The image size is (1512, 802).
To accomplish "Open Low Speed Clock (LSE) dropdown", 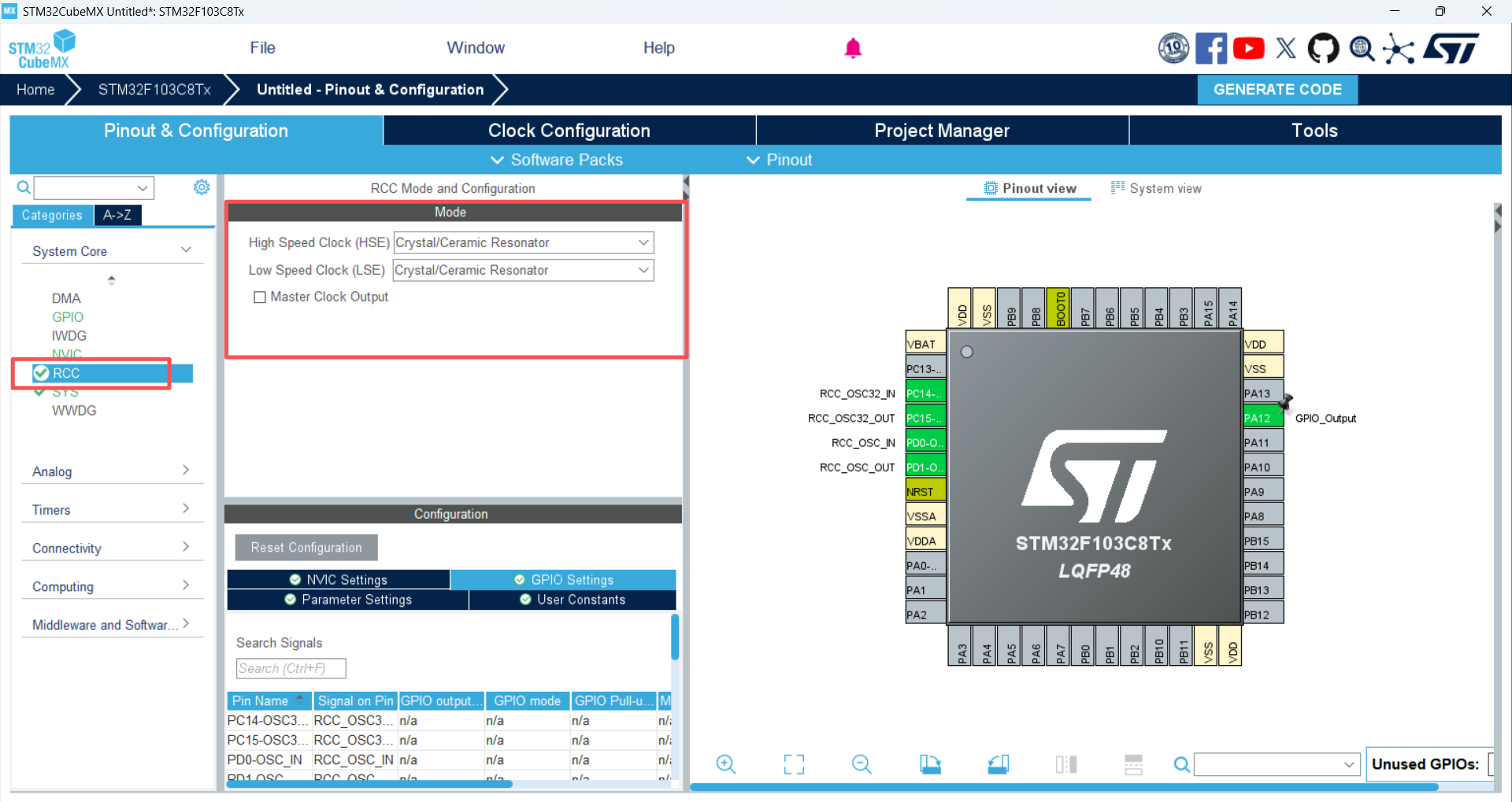I will coord(524,270).
